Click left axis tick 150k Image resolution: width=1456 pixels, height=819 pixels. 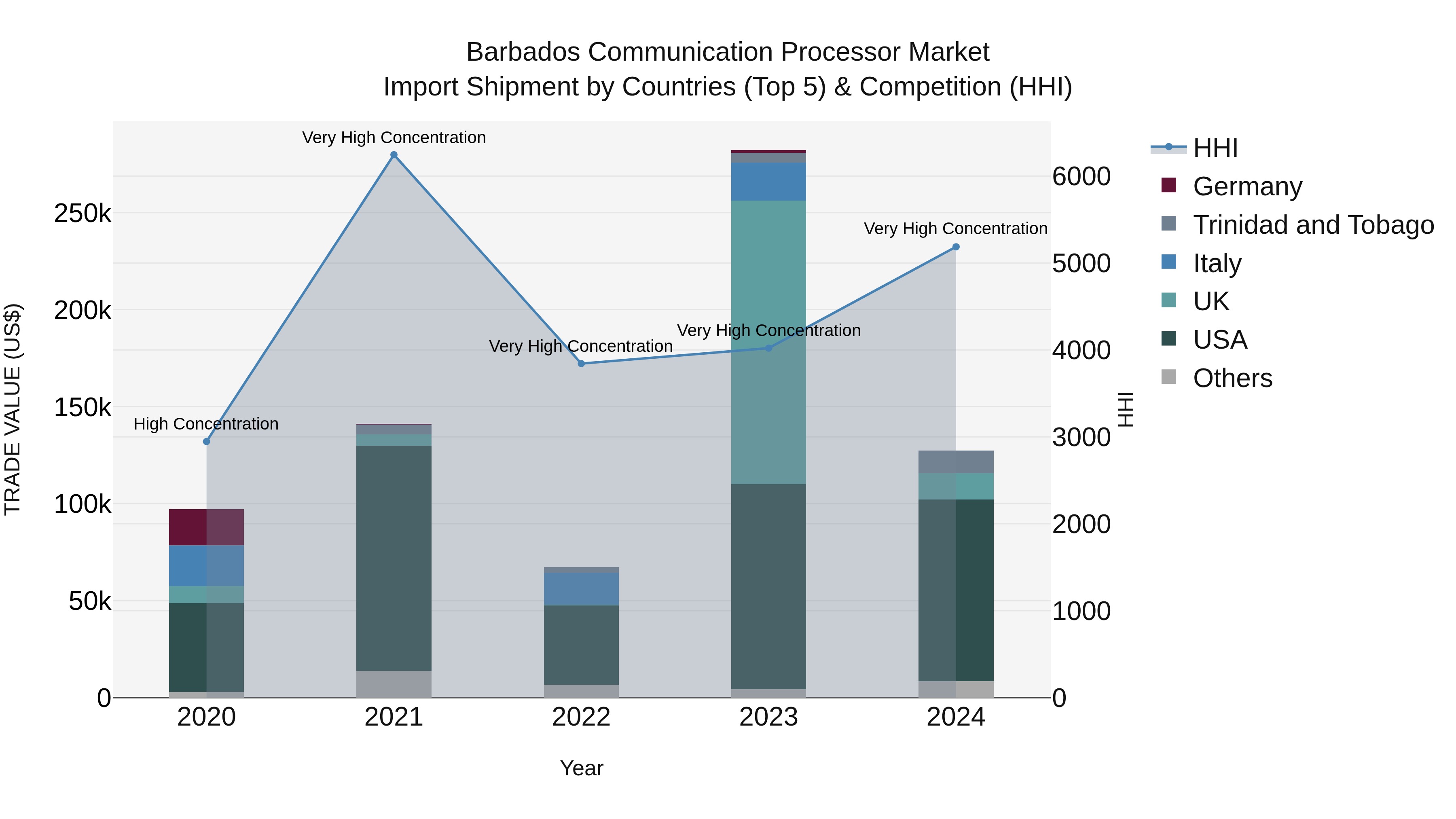point(83,408)
